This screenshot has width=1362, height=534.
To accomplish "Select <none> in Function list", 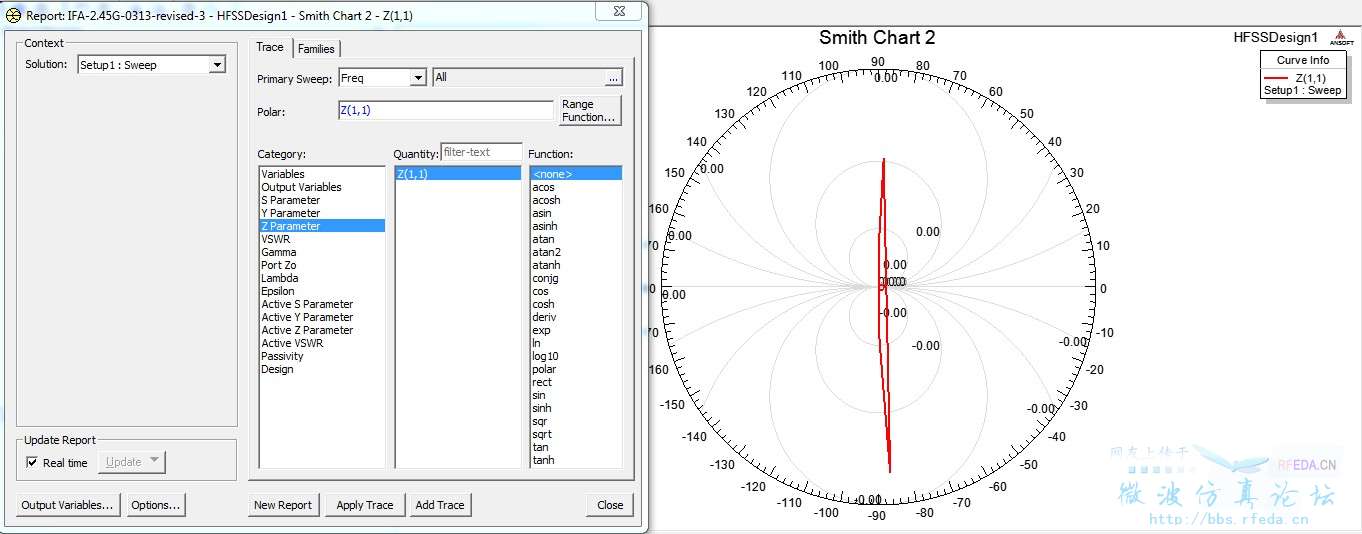I will point(576,174).
